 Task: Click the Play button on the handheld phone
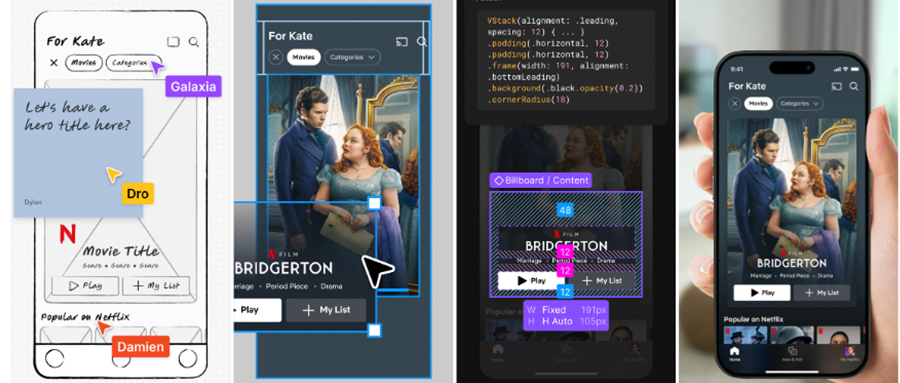click(x=762, y=293)
